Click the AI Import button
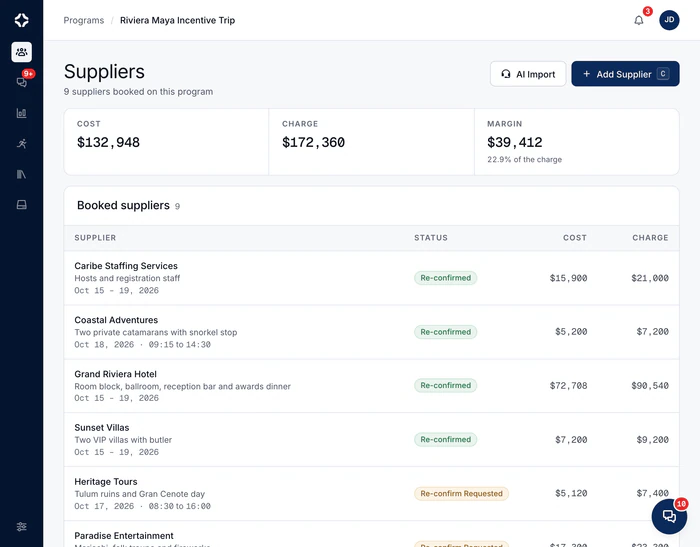 [x=528, y=74]
